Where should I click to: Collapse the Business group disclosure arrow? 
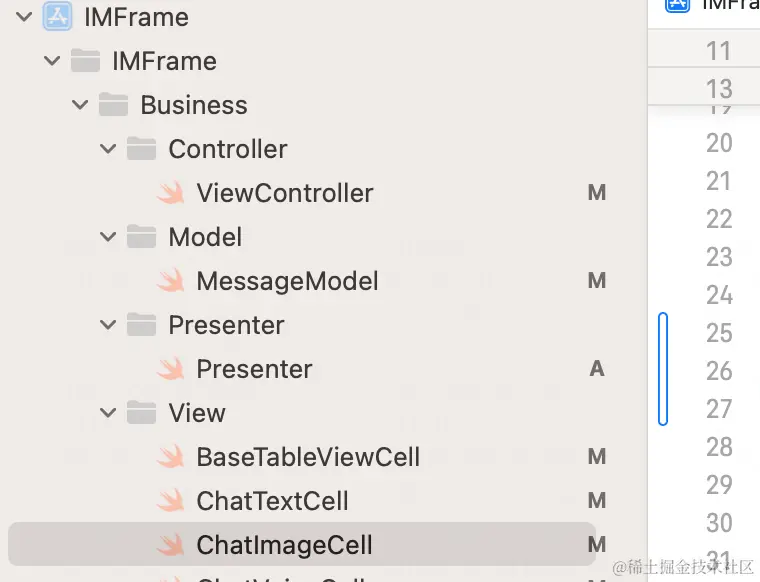coord(80,105)
